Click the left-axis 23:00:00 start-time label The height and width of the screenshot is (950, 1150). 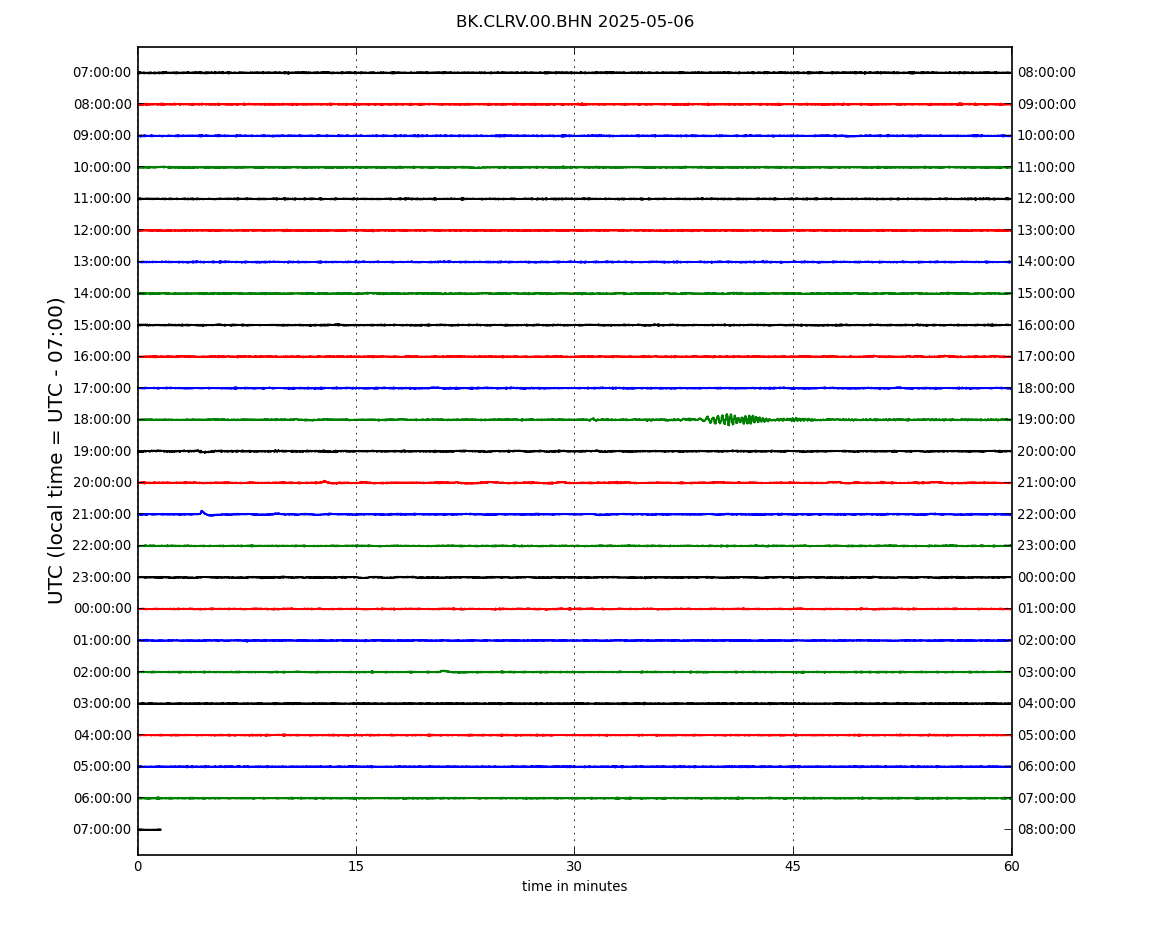103,577
